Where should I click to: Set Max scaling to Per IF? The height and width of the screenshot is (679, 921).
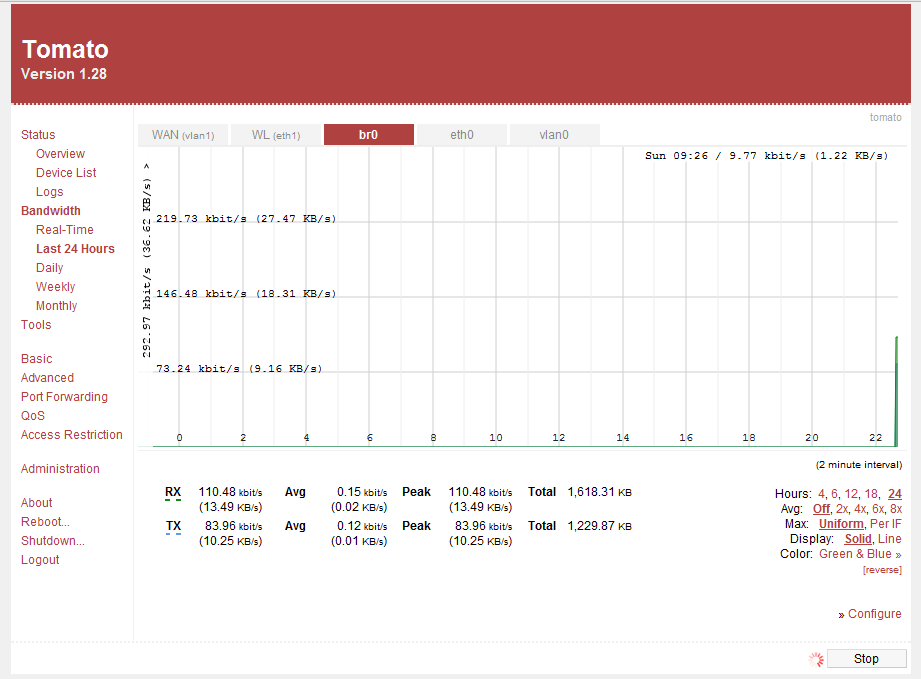coord(885,524)
